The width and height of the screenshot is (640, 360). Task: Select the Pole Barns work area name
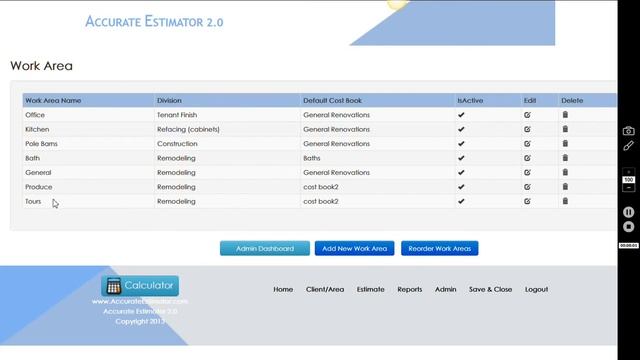pyautogui.click(x=41, y=144)
